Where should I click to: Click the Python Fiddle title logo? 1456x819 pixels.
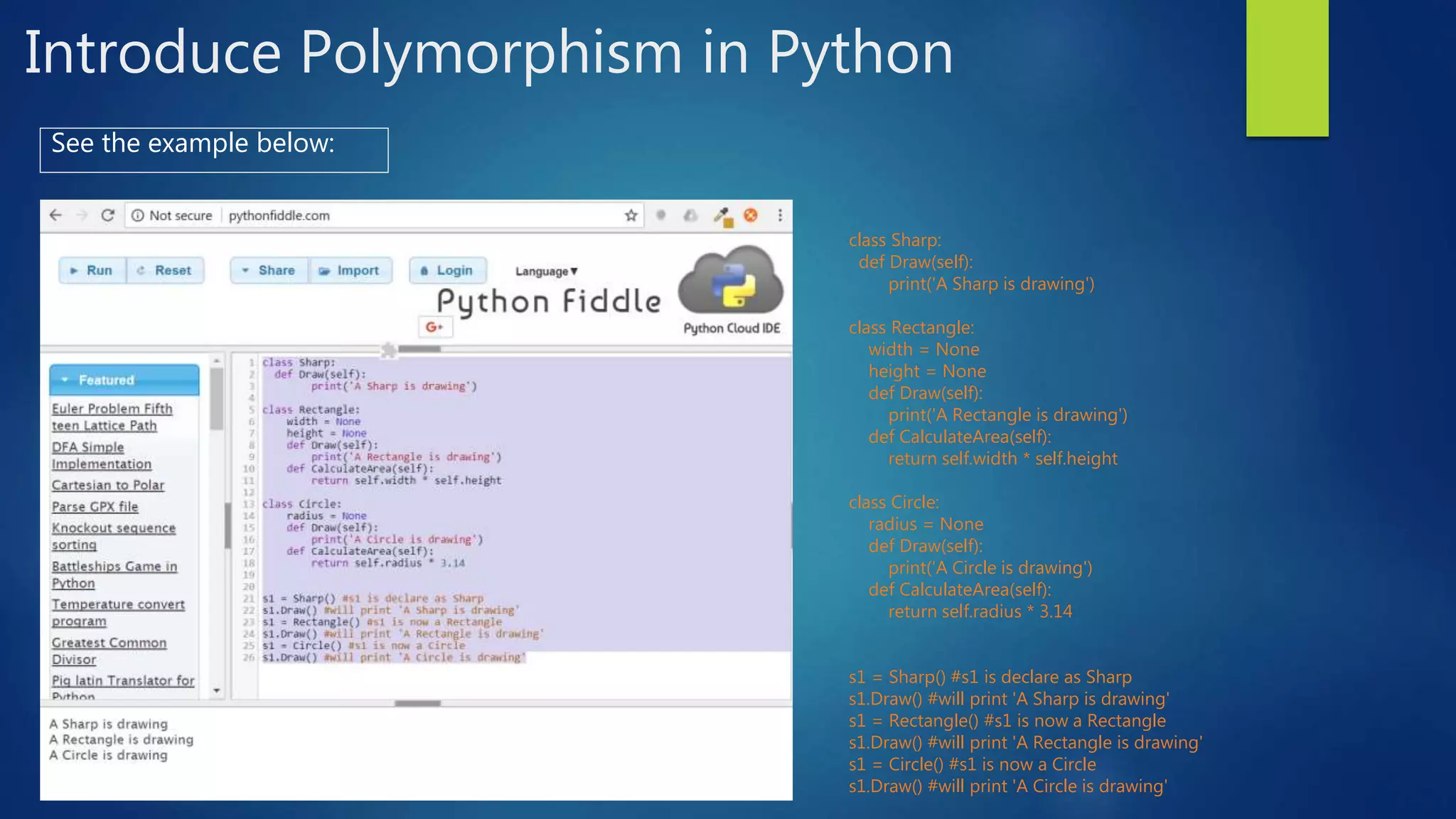[x=549, y=302]
